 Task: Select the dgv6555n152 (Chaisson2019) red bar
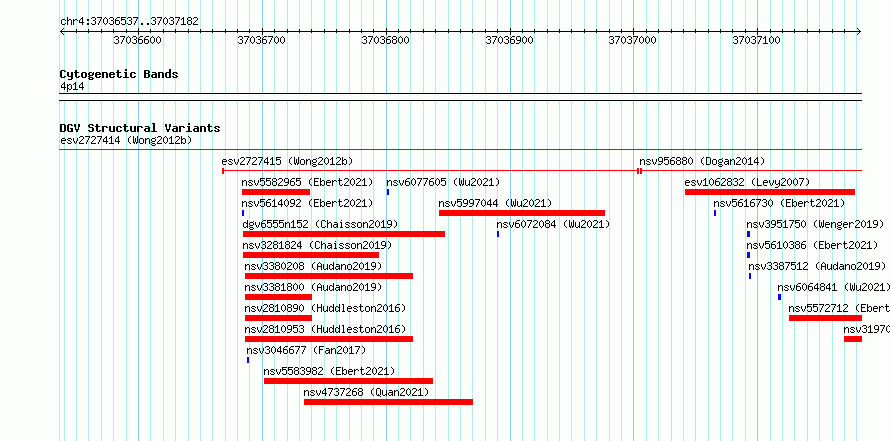point(344,234)
